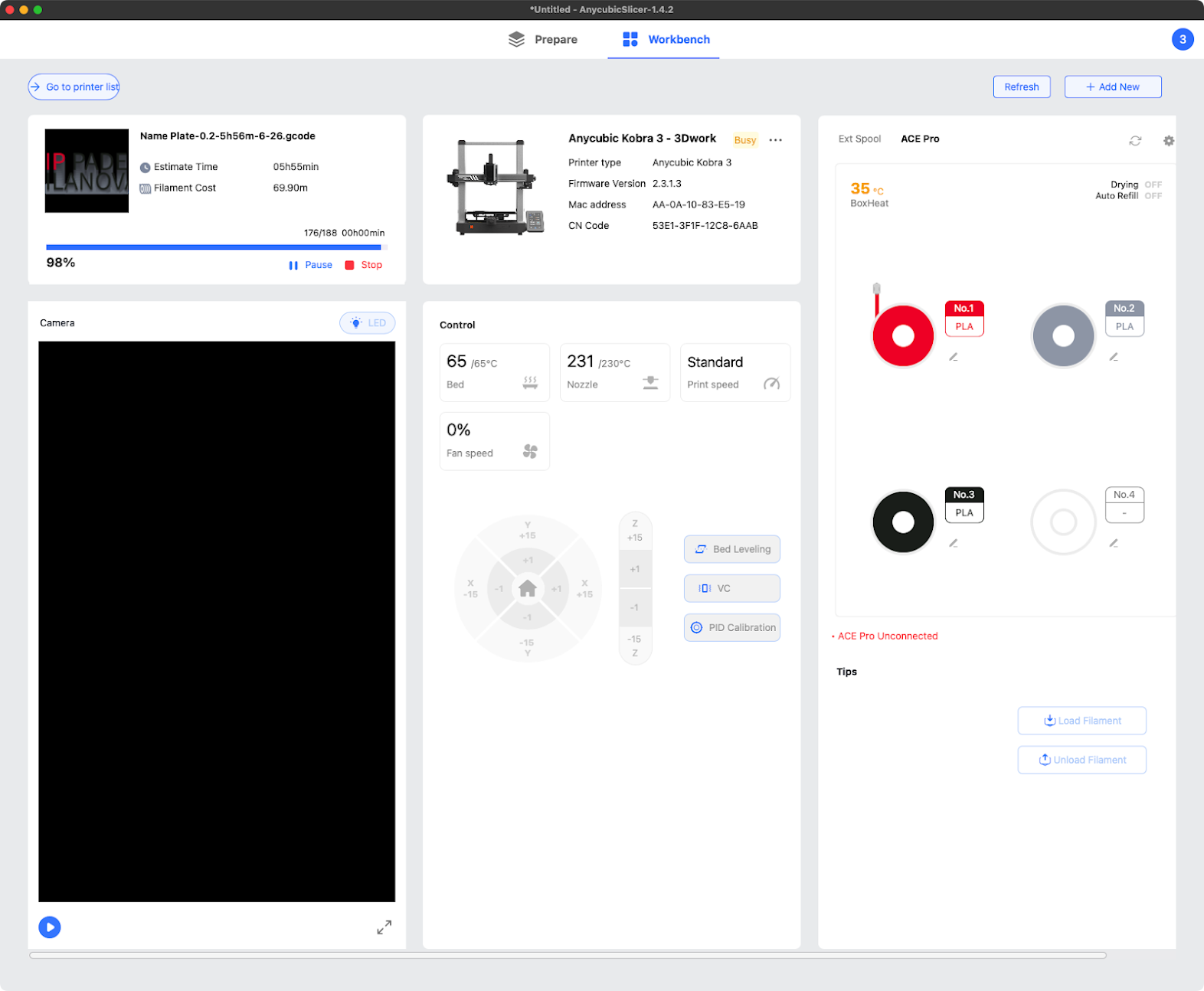Click the ACE Pro Unconnected status text

[887, 636]
